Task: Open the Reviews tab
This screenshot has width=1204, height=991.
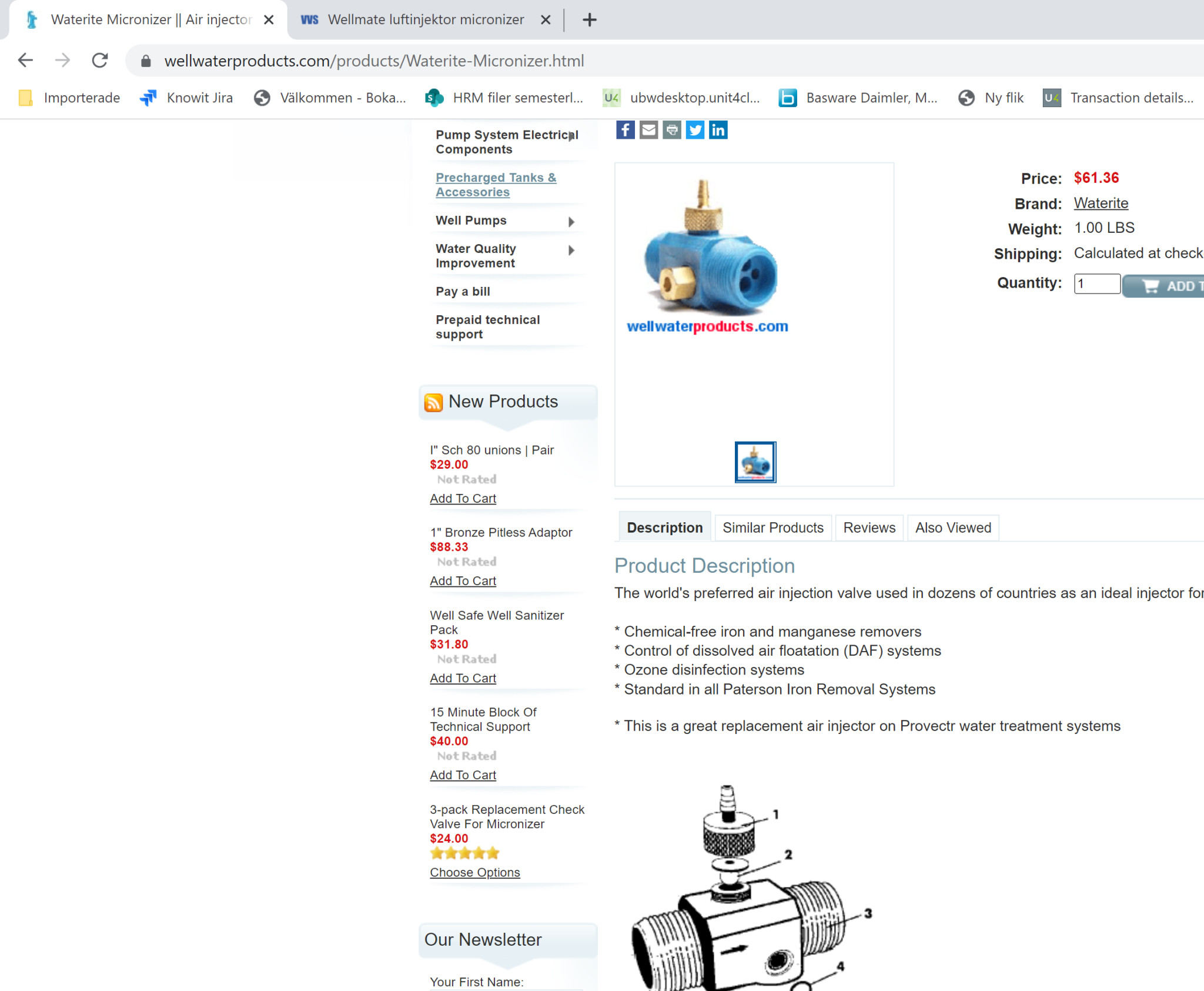Action: click(x=869, y=528)
